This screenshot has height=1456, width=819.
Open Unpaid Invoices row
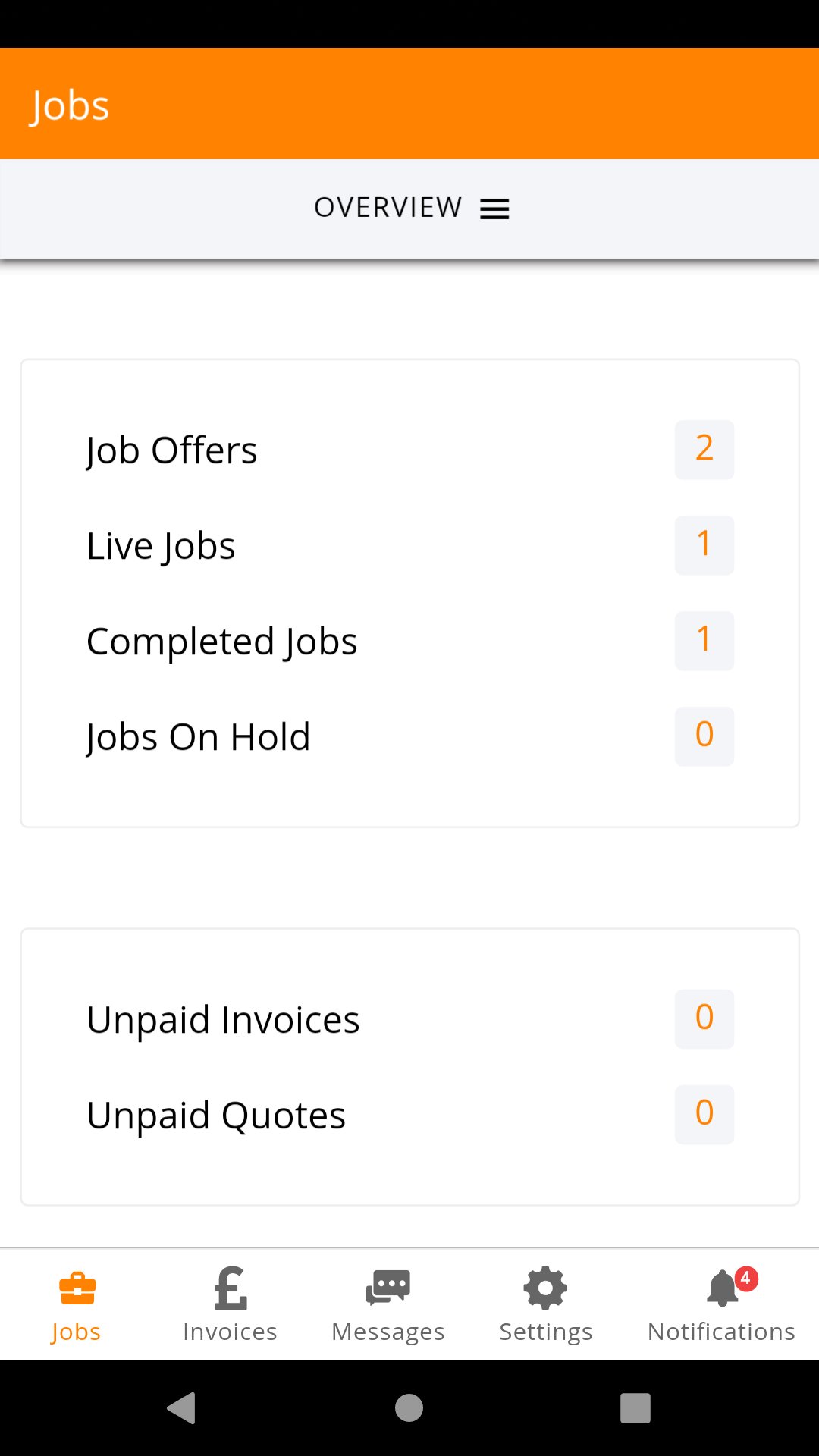(x=223, y=1020)
